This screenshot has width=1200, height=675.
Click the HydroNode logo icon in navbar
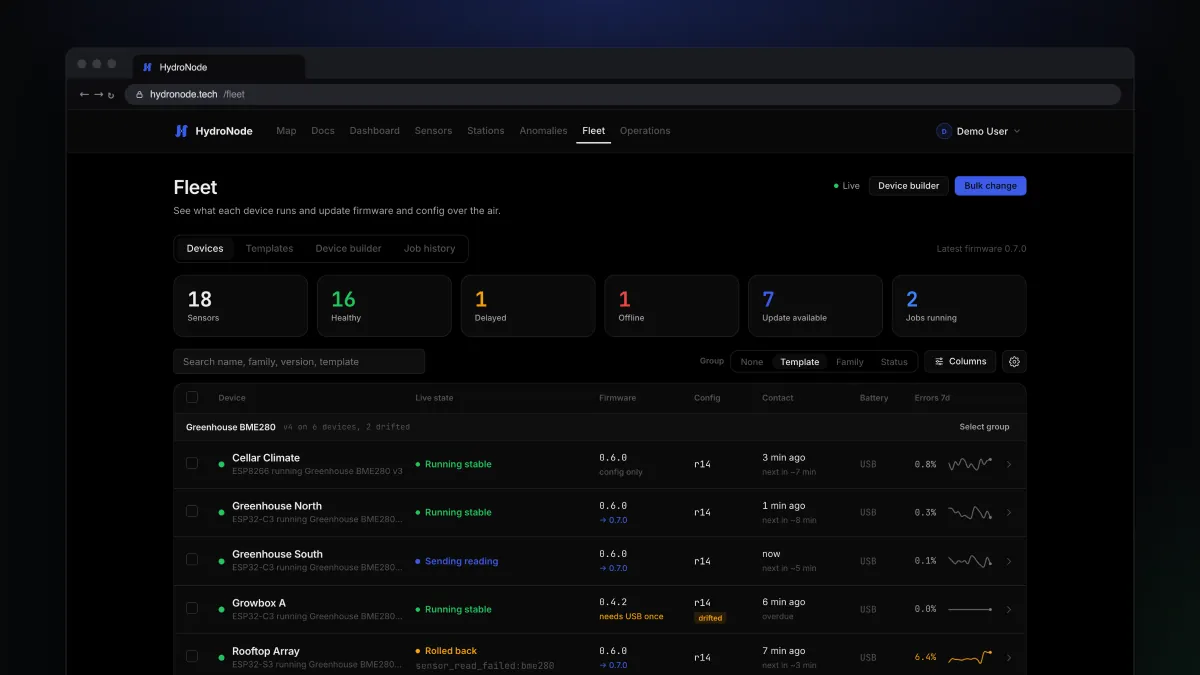[x=181, y=131]
